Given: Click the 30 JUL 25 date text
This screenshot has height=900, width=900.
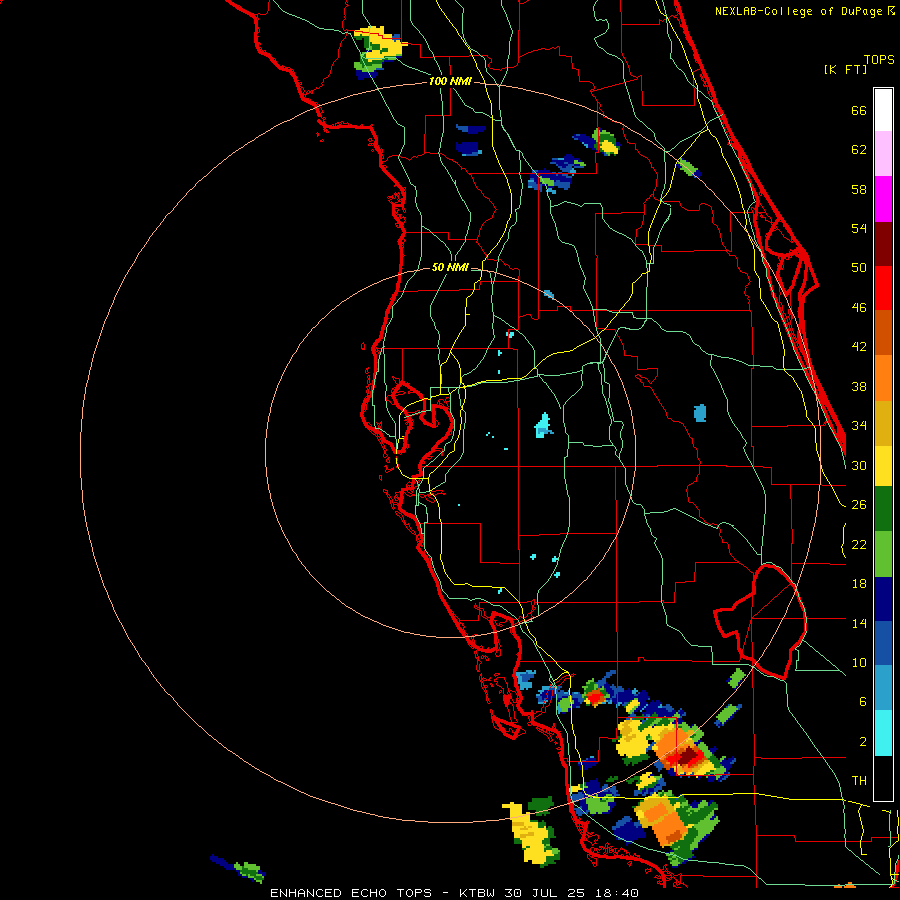Looking at the screenshot, I should click(x=545, y=893).
